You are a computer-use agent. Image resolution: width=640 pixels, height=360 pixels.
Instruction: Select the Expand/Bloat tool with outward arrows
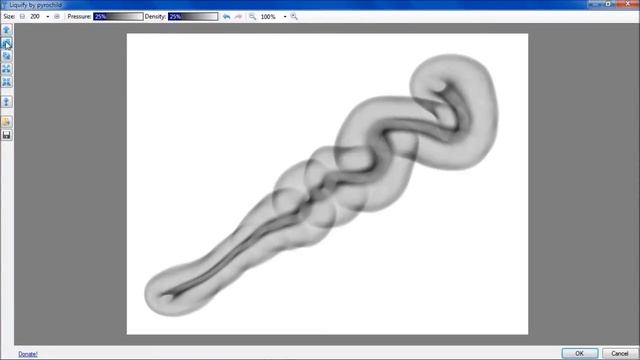click(7, 69)
